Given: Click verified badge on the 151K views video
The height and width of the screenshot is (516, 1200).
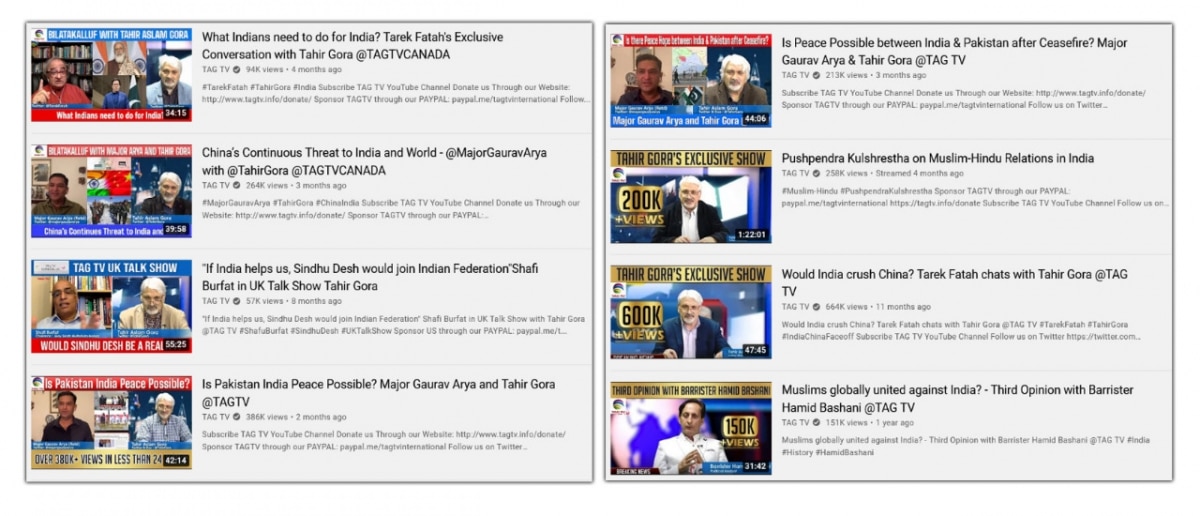Looking at the screenshot, I should point(817,423).
